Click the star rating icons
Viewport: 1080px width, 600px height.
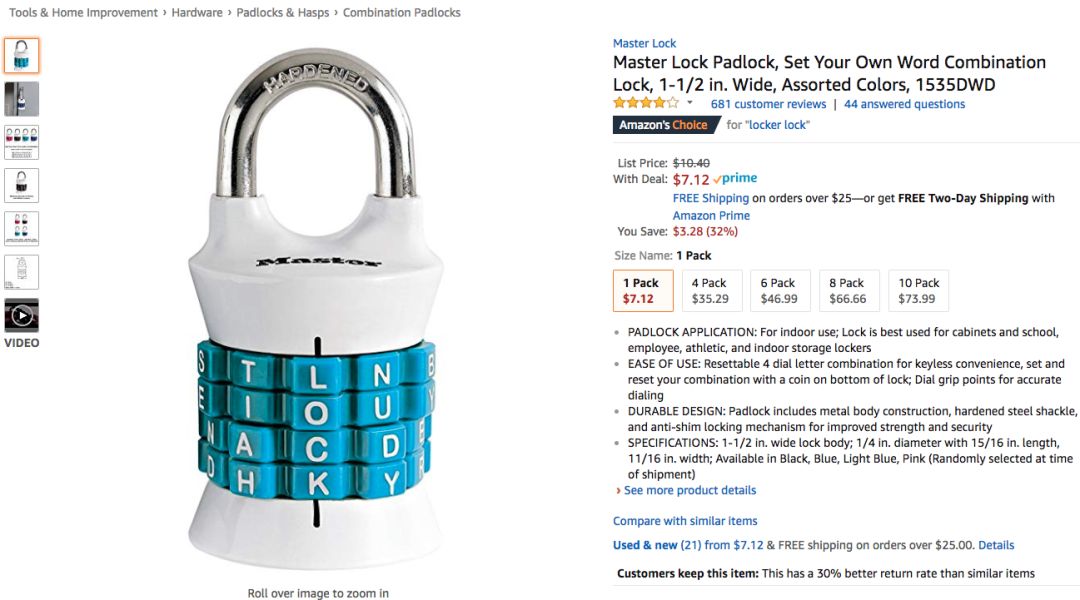(x=645, y=103)
